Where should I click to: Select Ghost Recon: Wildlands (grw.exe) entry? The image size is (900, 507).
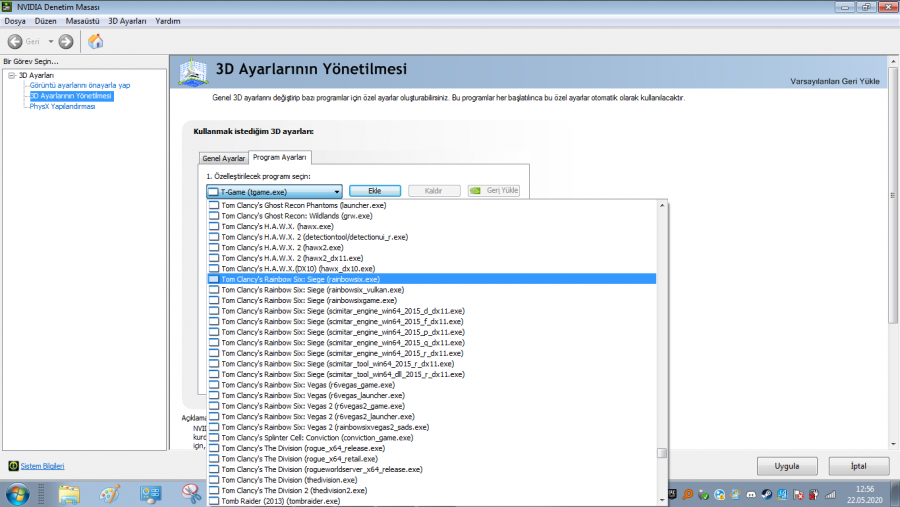click(432, 216)
